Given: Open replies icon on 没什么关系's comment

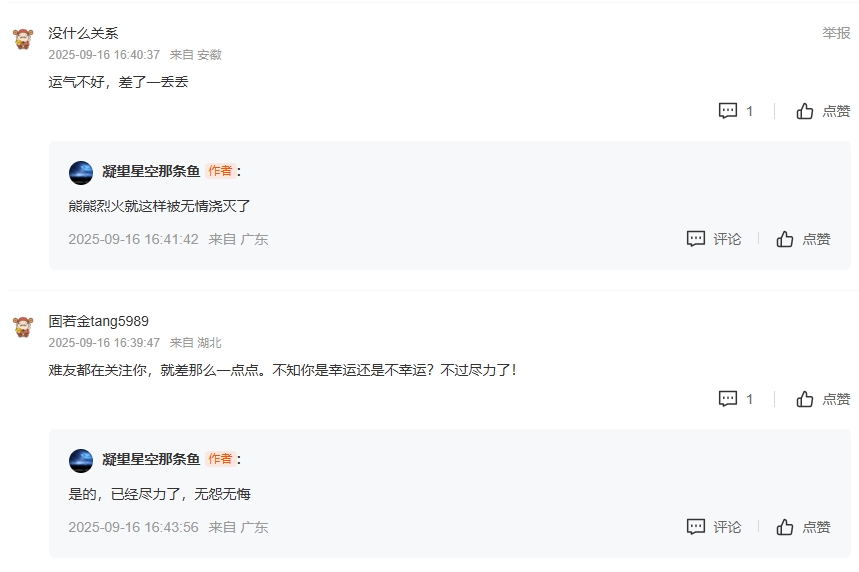Looking at the screenshot, I should pyautogui.click(x=728, y=111).
